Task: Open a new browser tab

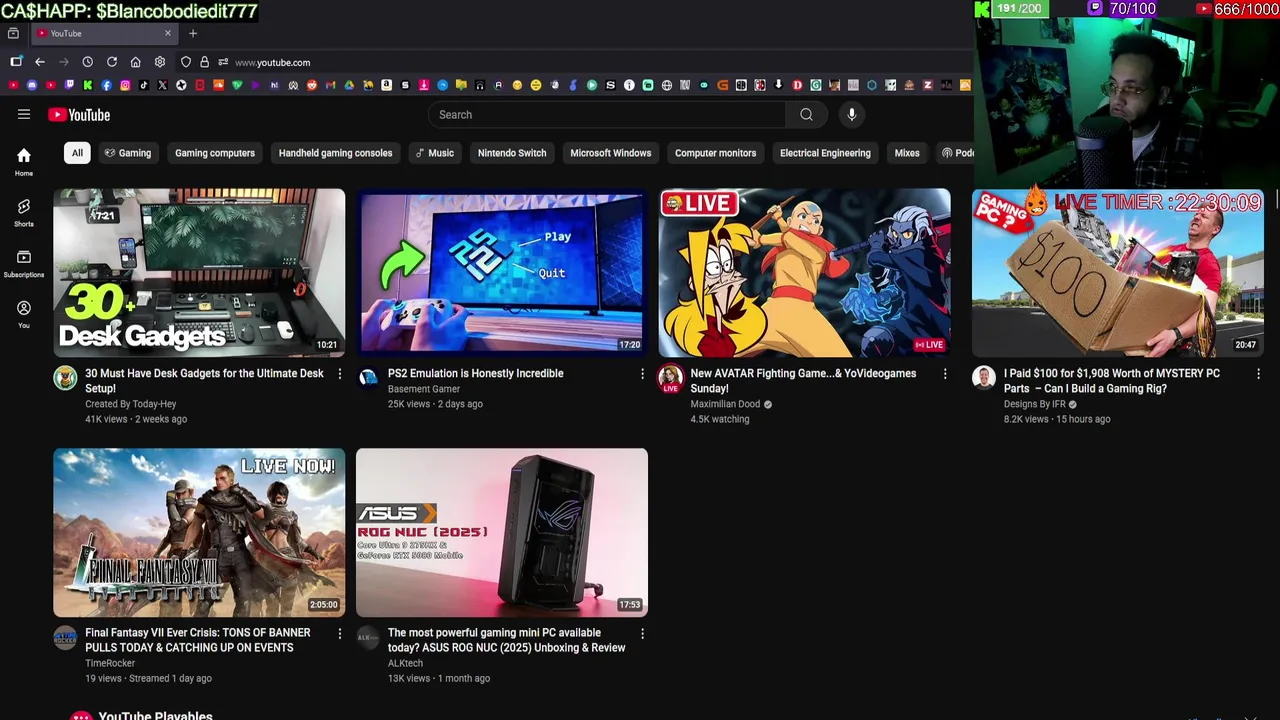Action: 193,33
